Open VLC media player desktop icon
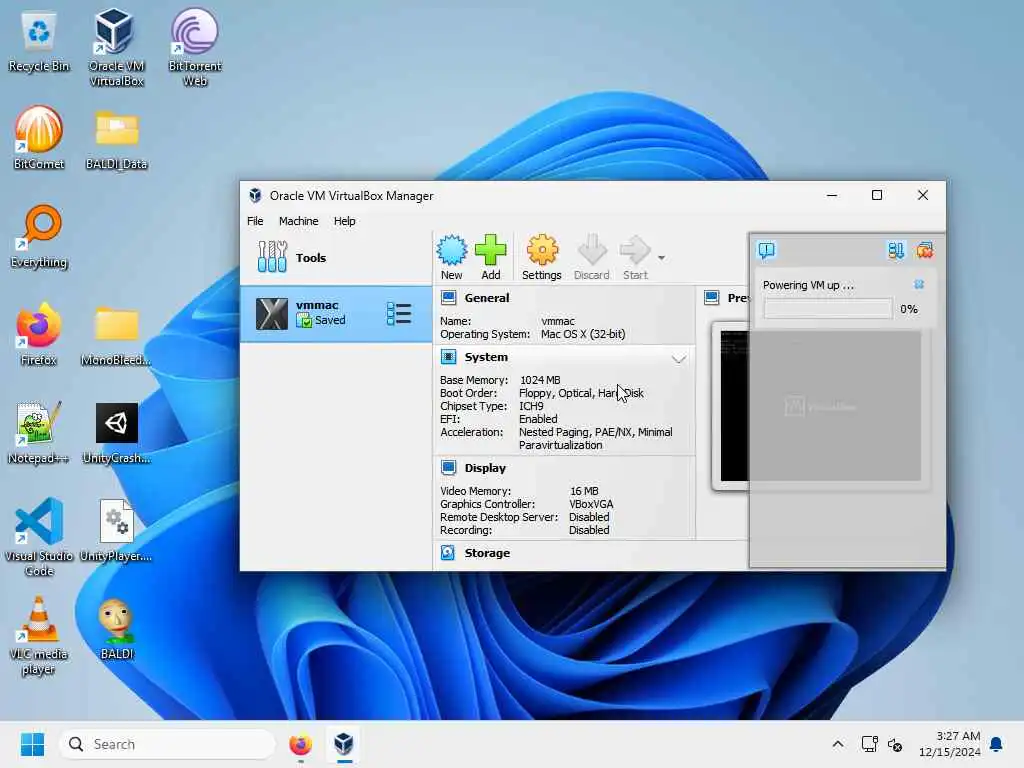The image size is (1024, 768). pos(39,635)
